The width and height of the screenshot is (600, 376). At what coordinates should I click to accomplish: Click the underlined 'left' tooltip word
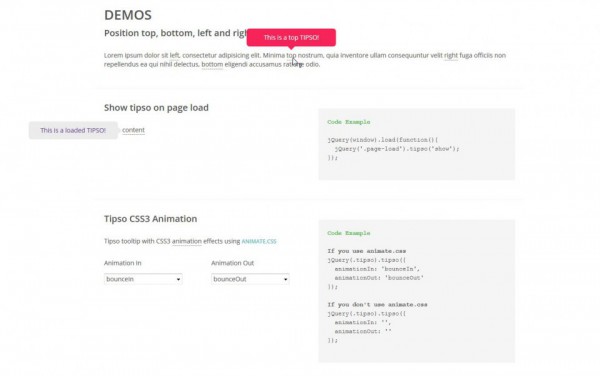174,55
